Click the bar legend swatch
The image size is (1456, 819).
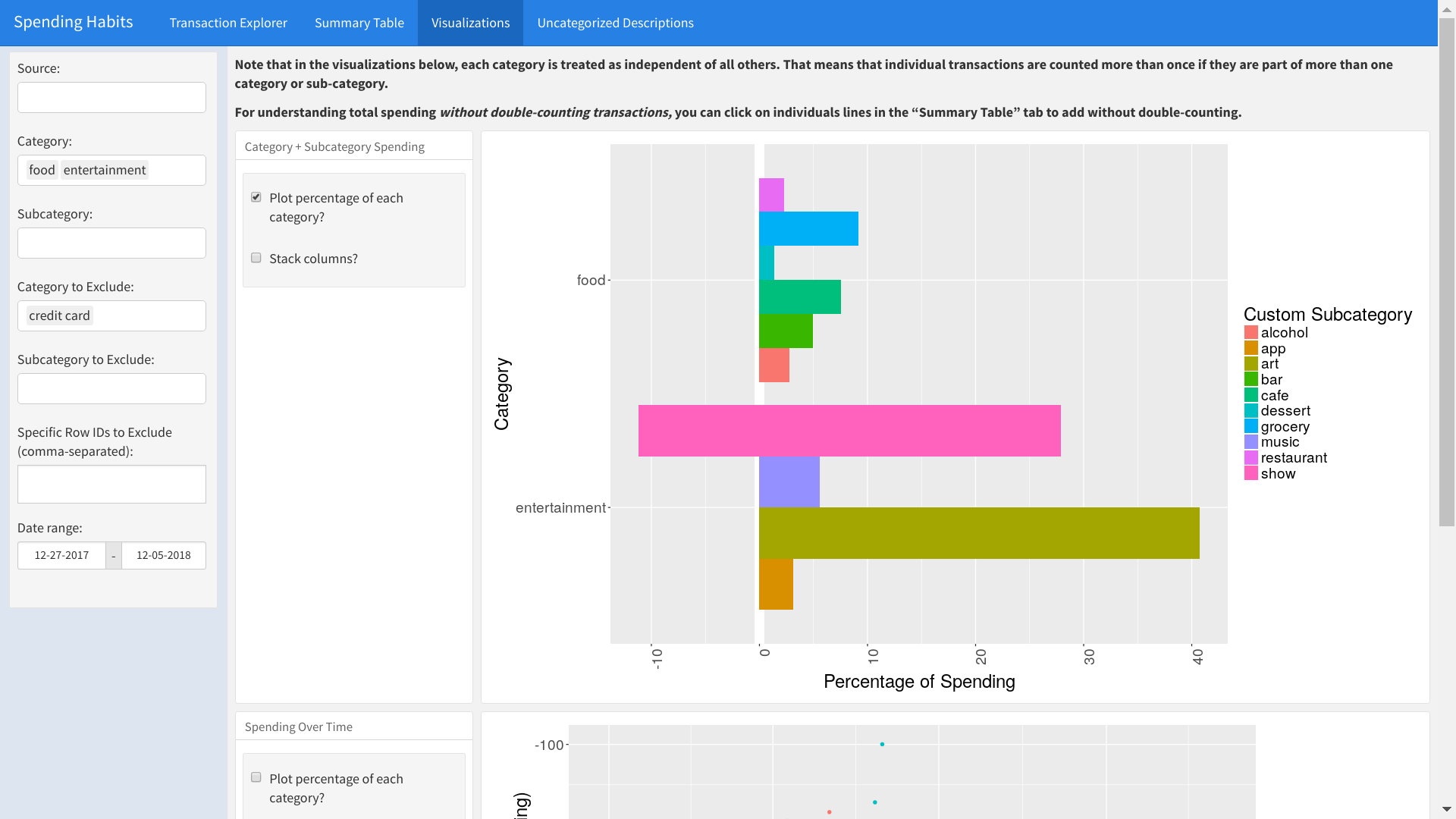click(x=1251, y=379)
